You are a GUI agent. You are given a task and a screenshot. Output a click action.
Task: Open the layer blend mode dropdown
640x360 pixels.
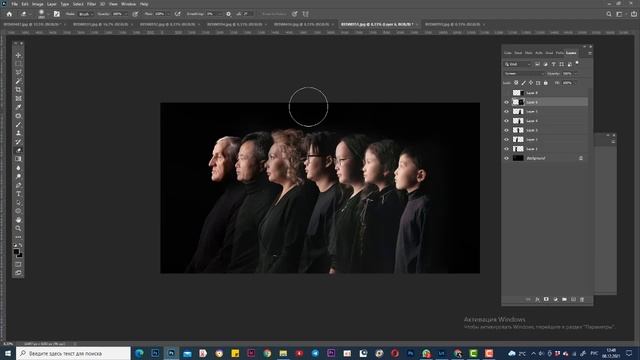tap(524, 74)
